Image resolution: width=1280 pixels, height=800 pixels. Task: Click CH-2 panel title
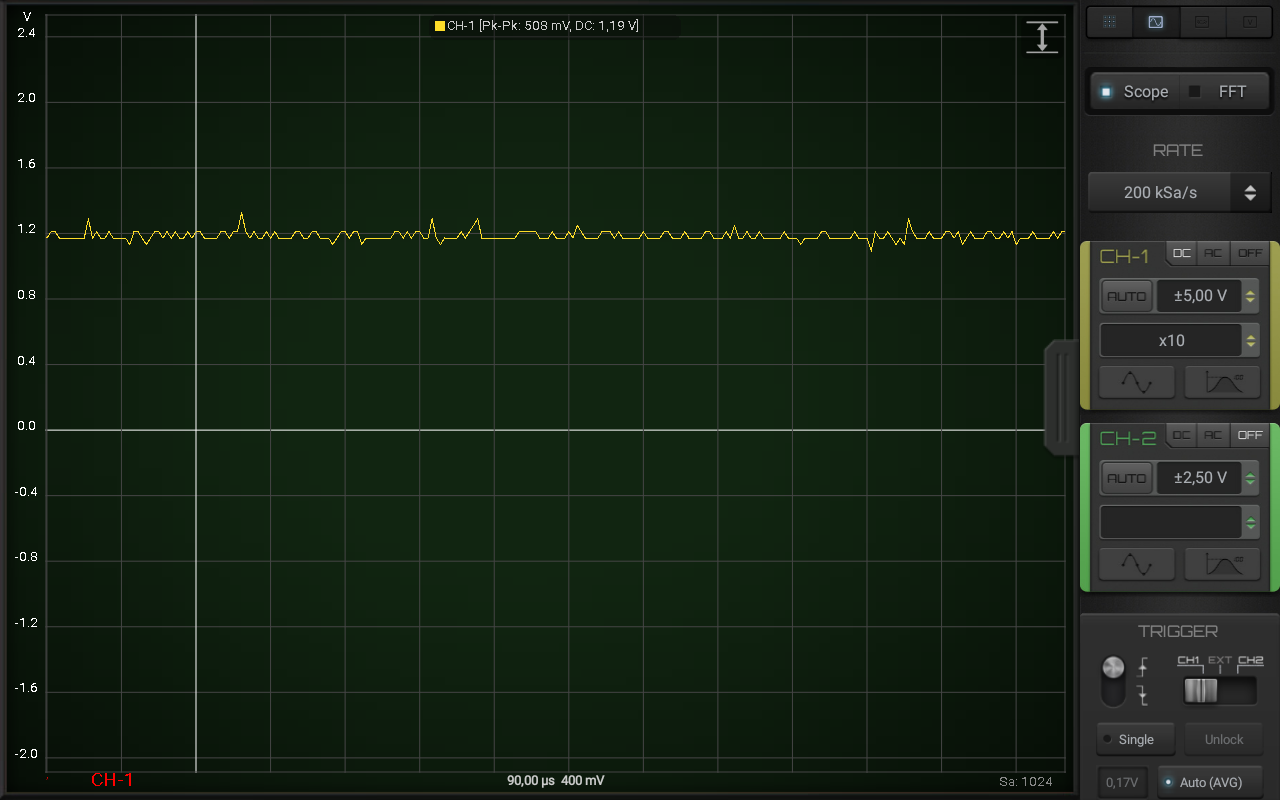coord(1127,438)
